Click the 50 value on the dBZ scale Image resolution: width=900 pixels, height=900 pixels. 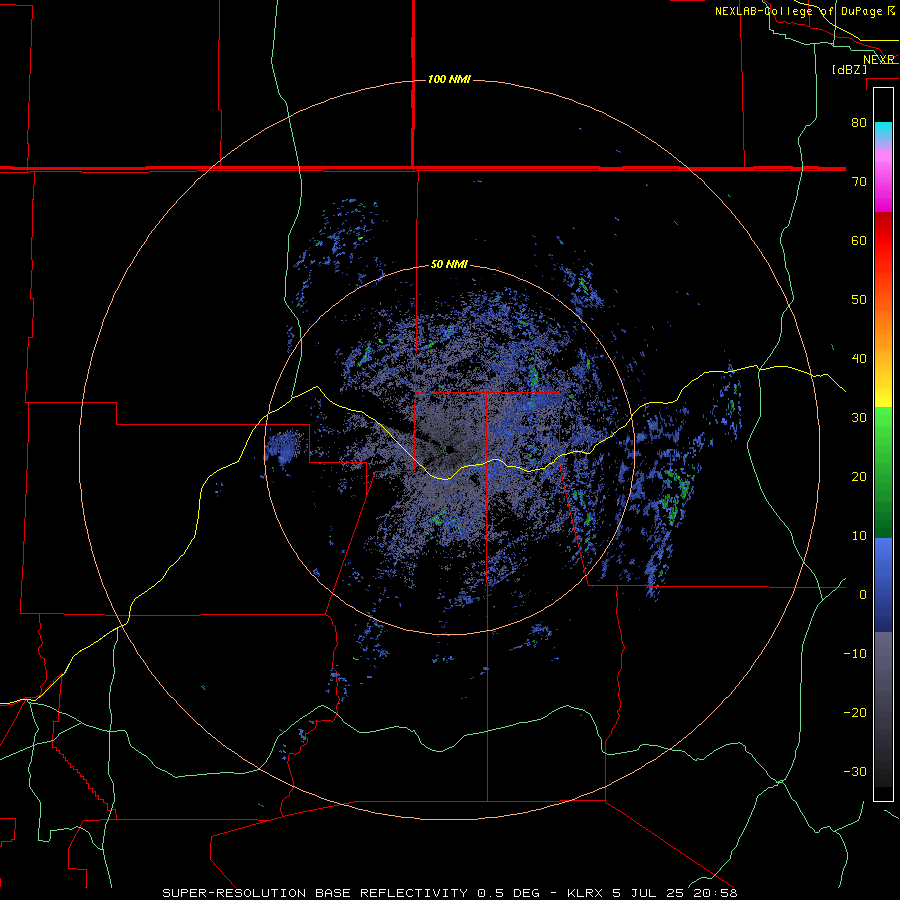(x=859, y=300)
